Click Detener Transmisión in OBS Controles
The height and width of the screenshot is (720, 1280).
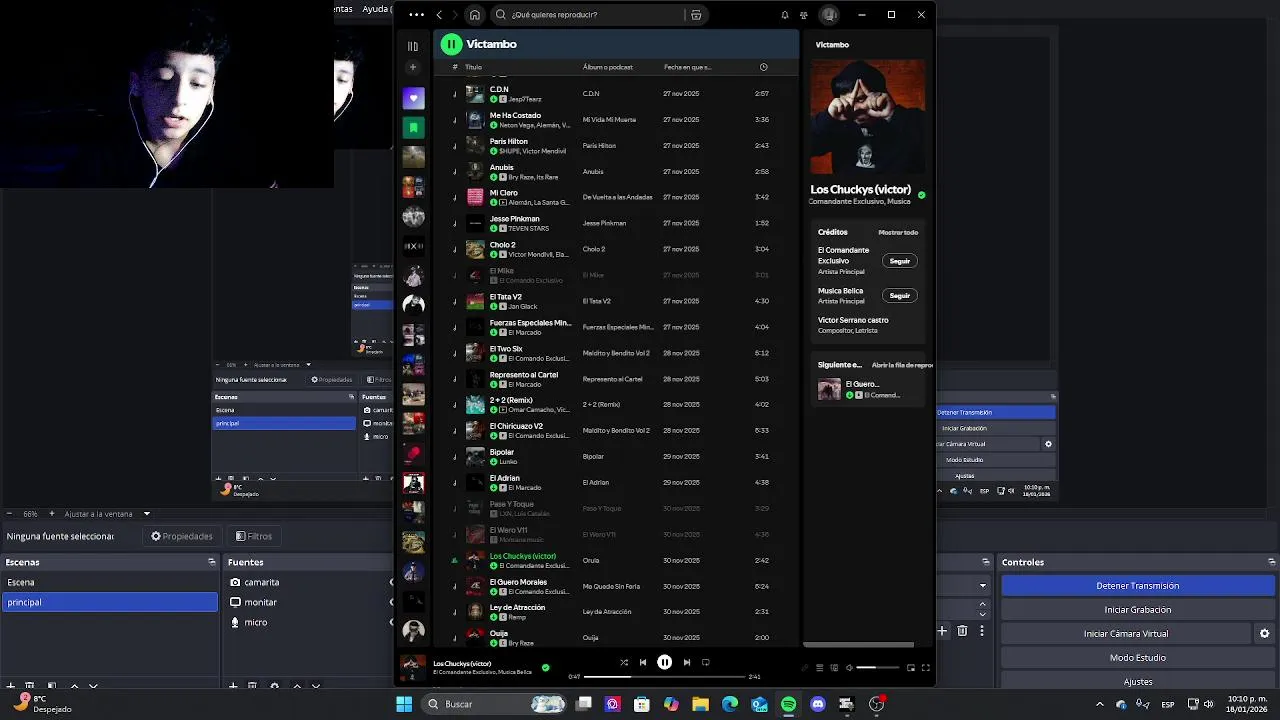tap(1138, 586)
